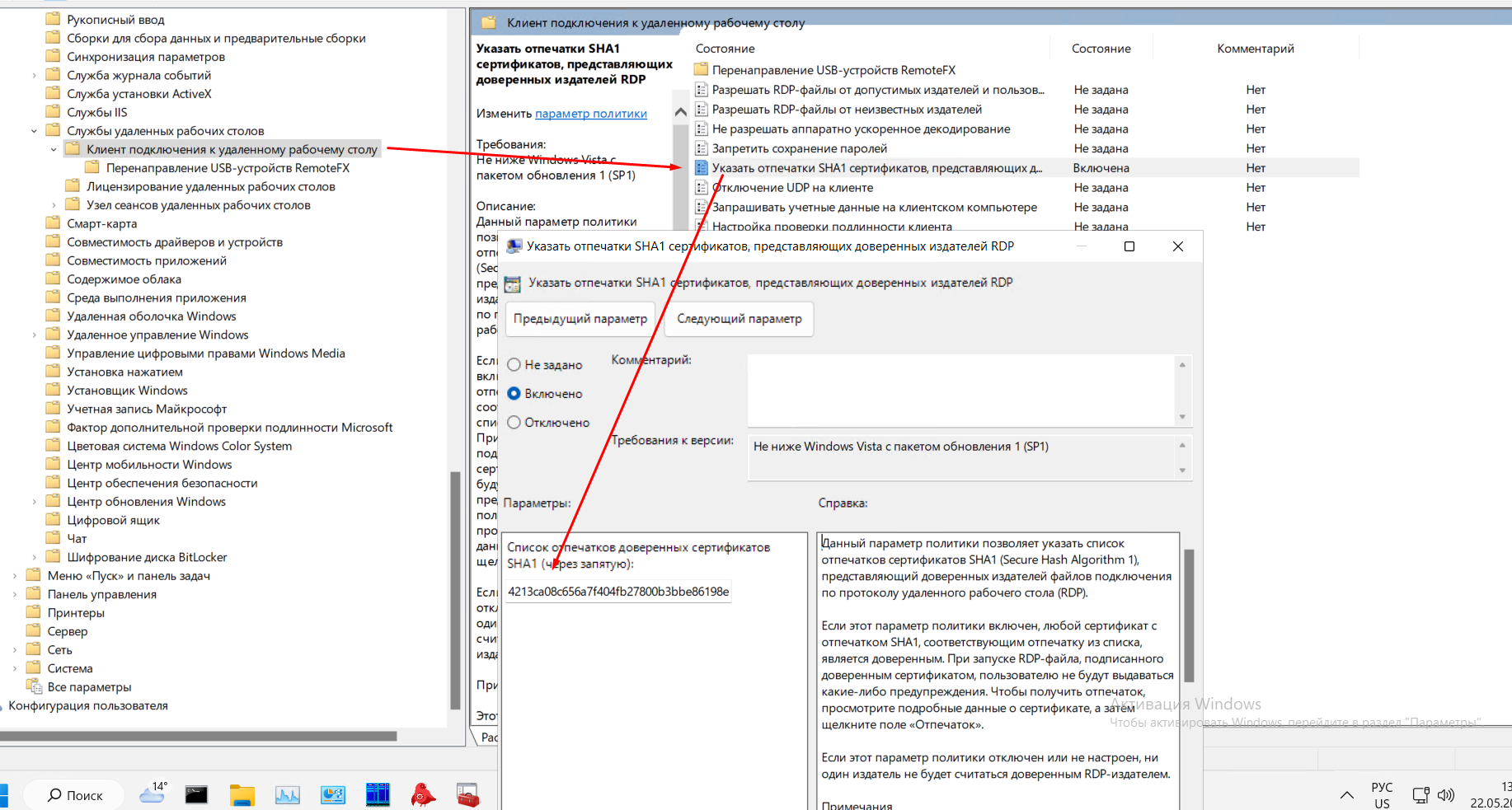Screen dimensions: 1512x810
Task: Click folder icon of «Рукописный ввод»
Action: [x=53, y=19]
